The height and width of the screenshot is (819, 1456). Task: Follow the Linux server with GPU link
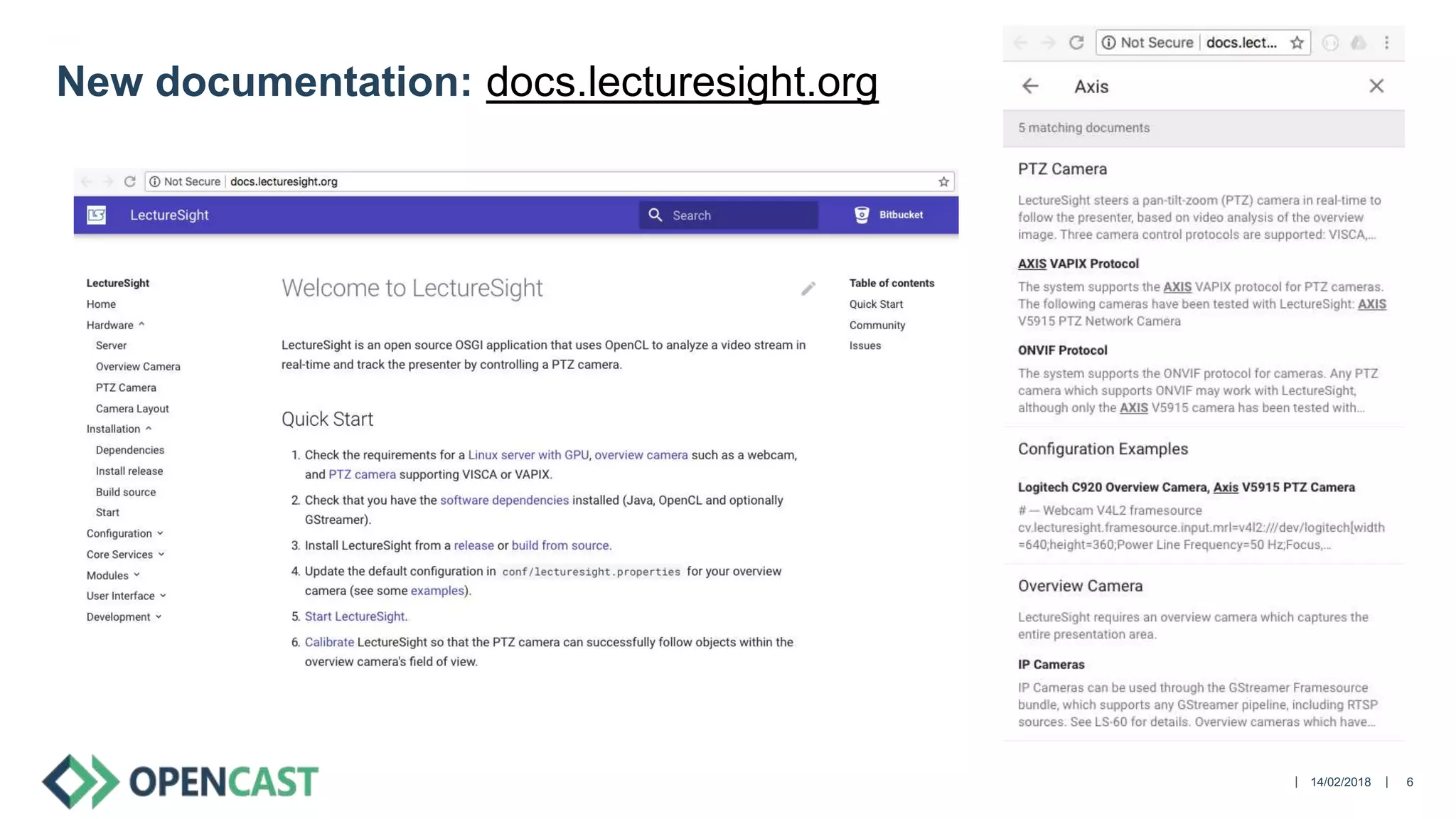(528, 455)
